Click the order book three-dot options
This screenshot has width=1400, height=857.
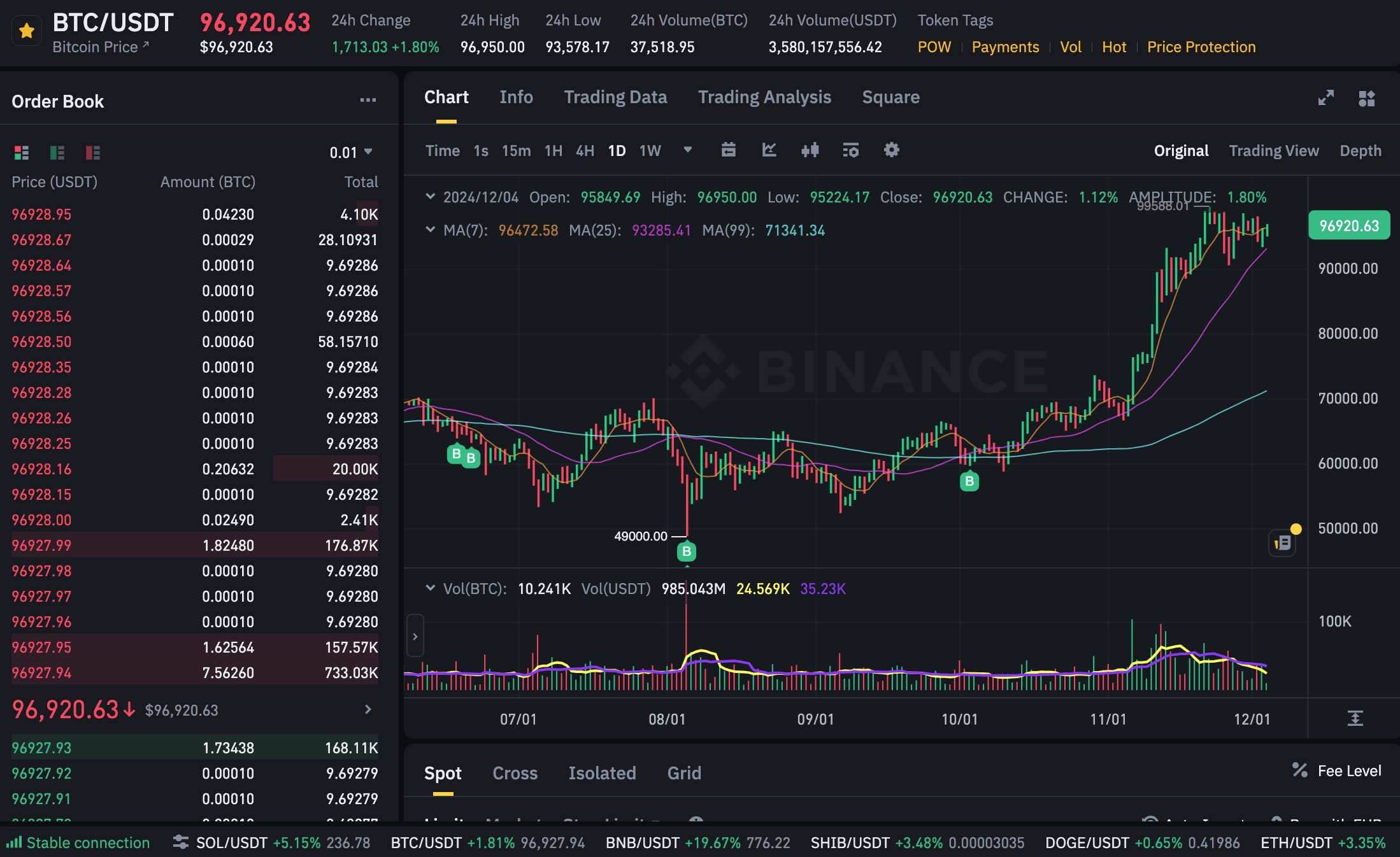point(368,101)
